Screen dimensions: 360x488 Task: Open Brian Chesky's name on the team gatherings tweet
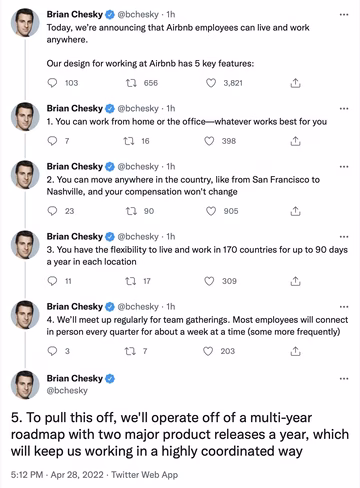(x=75, y=306)
